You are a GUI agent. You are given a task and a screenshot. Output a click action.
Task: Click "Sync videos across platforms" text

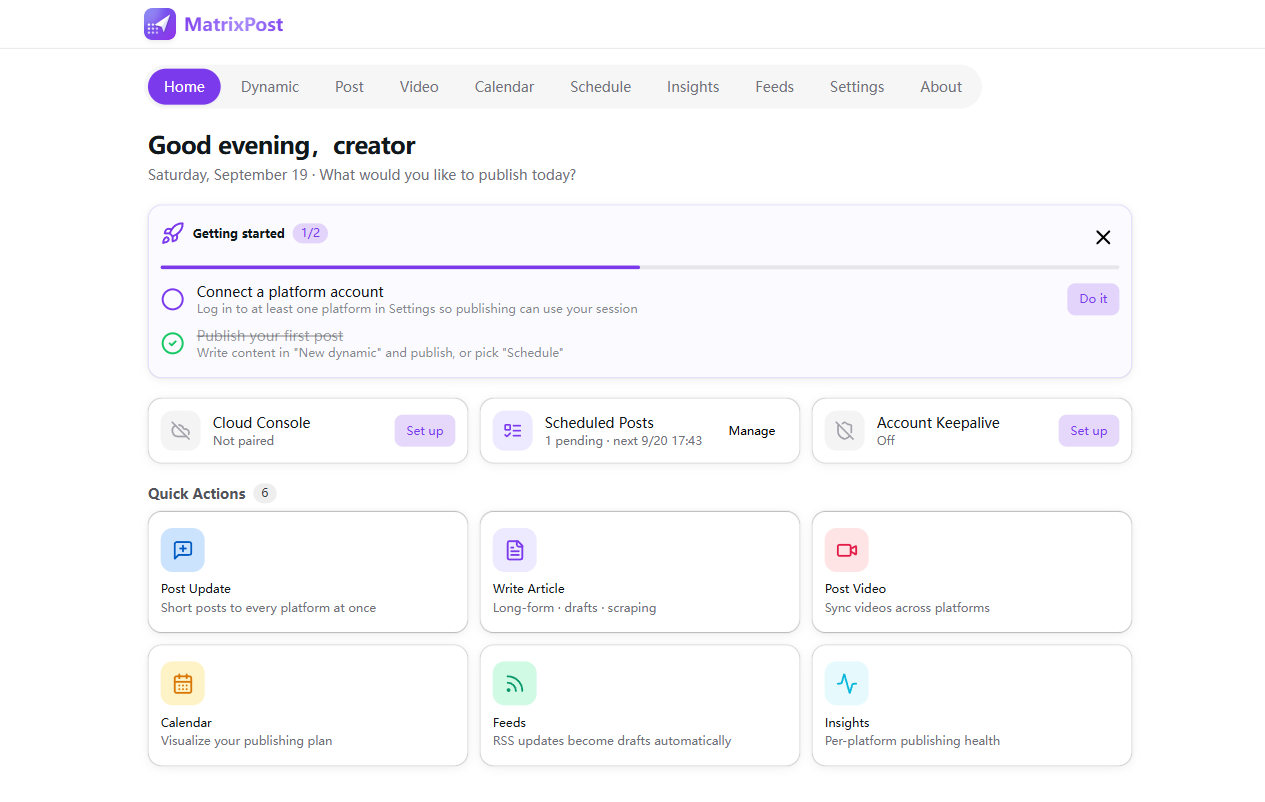pos(907,608)
